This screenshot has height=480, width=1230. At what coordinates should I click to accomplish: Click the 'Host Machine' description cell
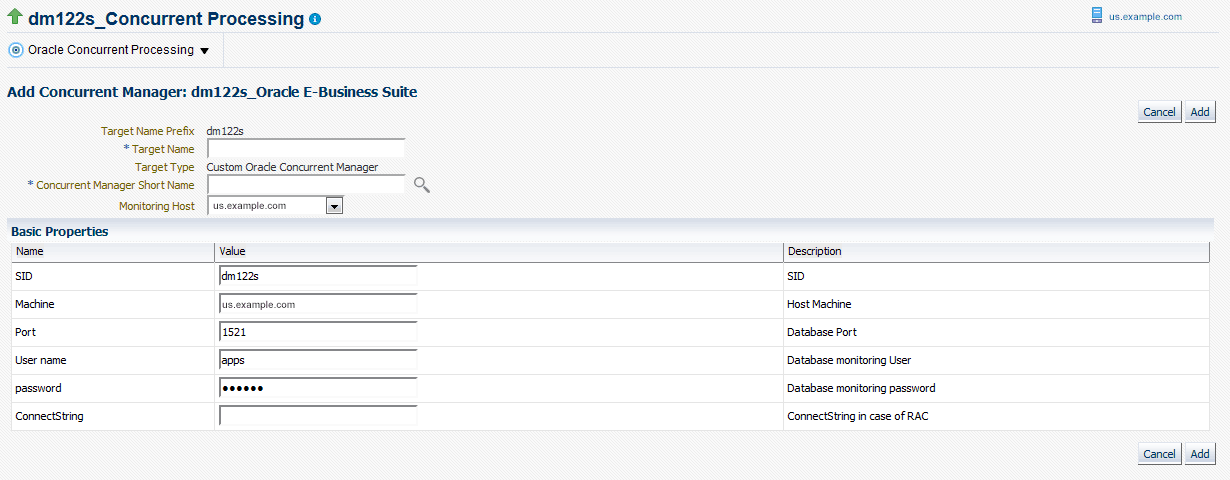996,304
